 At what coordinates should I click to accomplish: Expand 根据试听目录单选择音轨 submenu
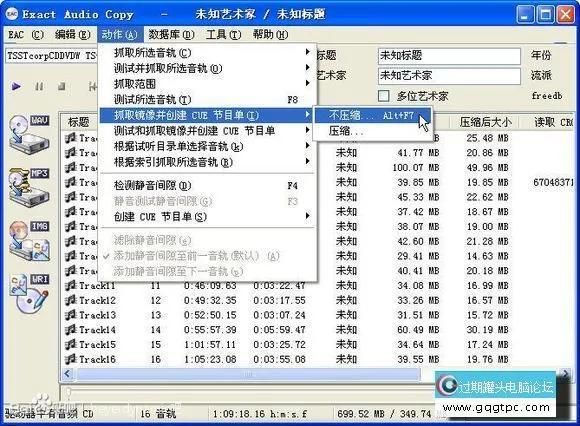[x=208, y=146]
